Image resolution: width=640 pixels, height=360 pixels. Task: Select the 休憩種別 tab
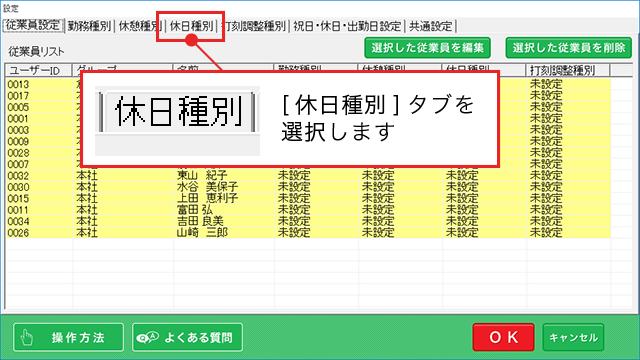click(140, 26)
